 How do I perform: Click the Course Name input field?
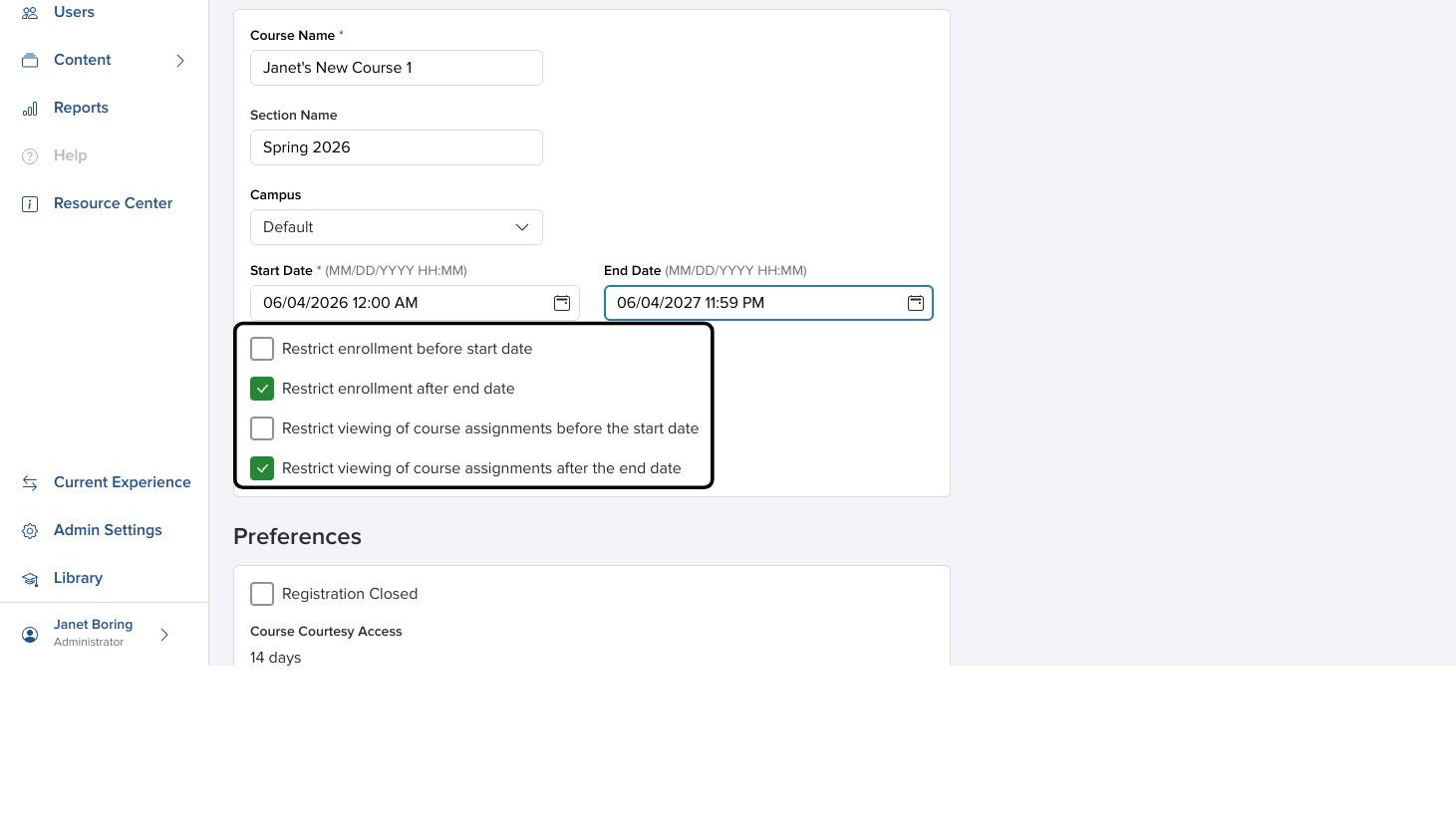[397, 68]
